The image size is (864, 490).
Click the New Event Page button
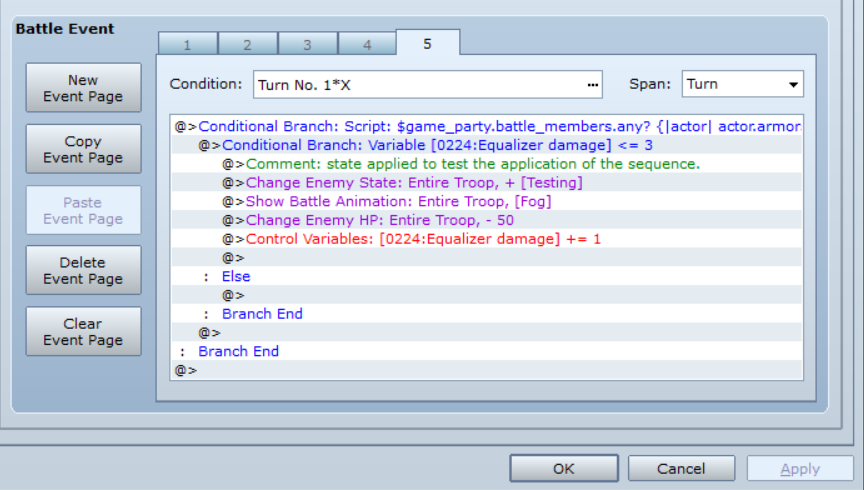[x=83, y=88]
